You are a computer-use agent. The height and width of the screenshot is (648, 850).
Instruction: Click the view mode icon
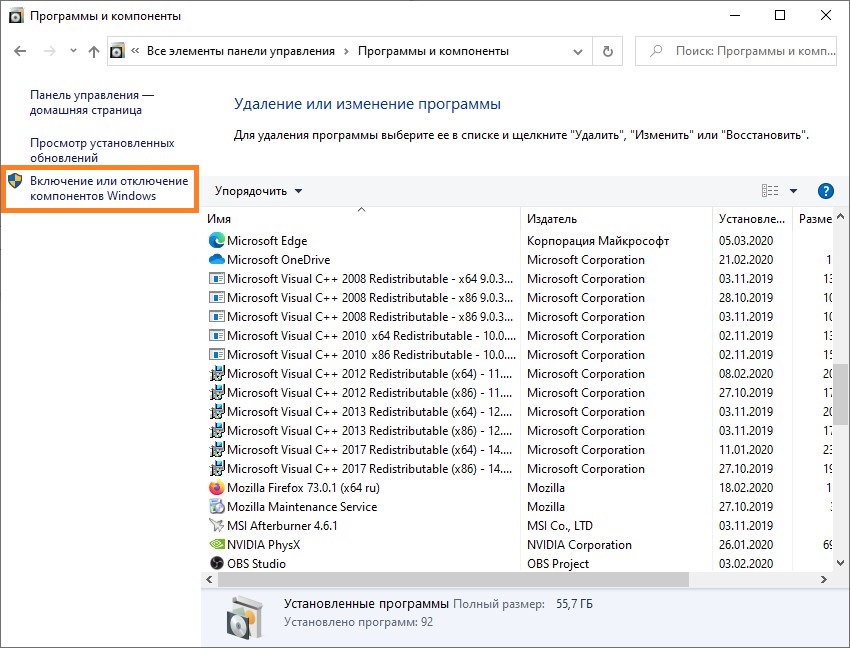click(x=769, y=191)
